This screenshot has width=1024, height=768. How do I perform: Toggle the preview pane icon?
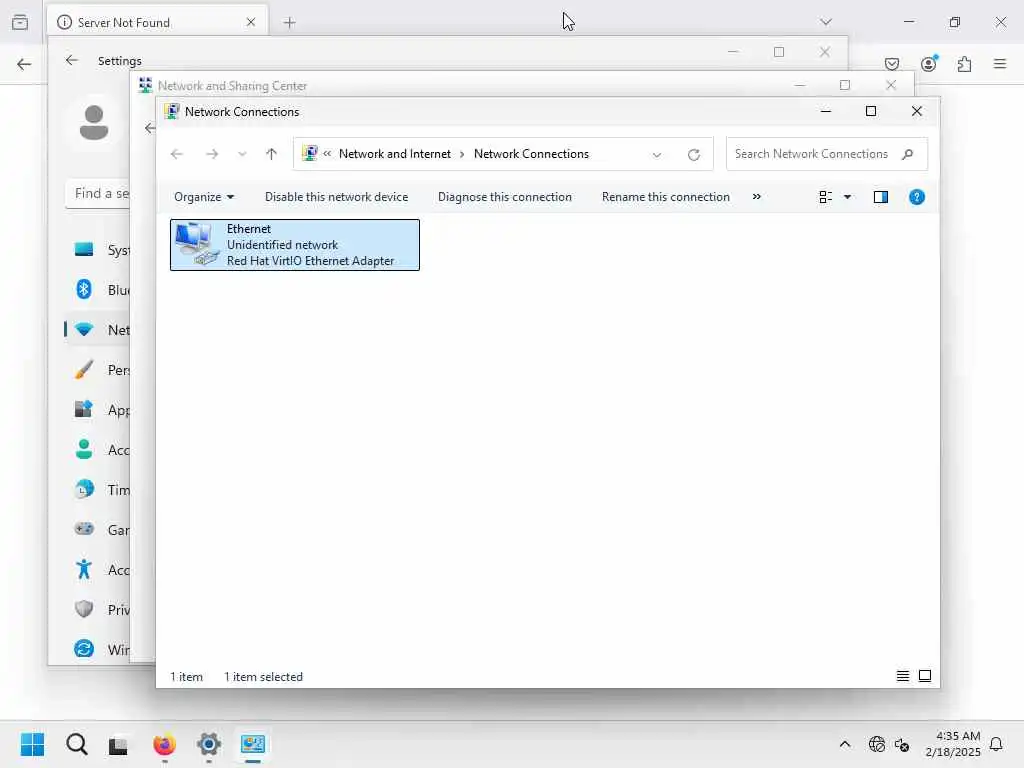point(880,197)
